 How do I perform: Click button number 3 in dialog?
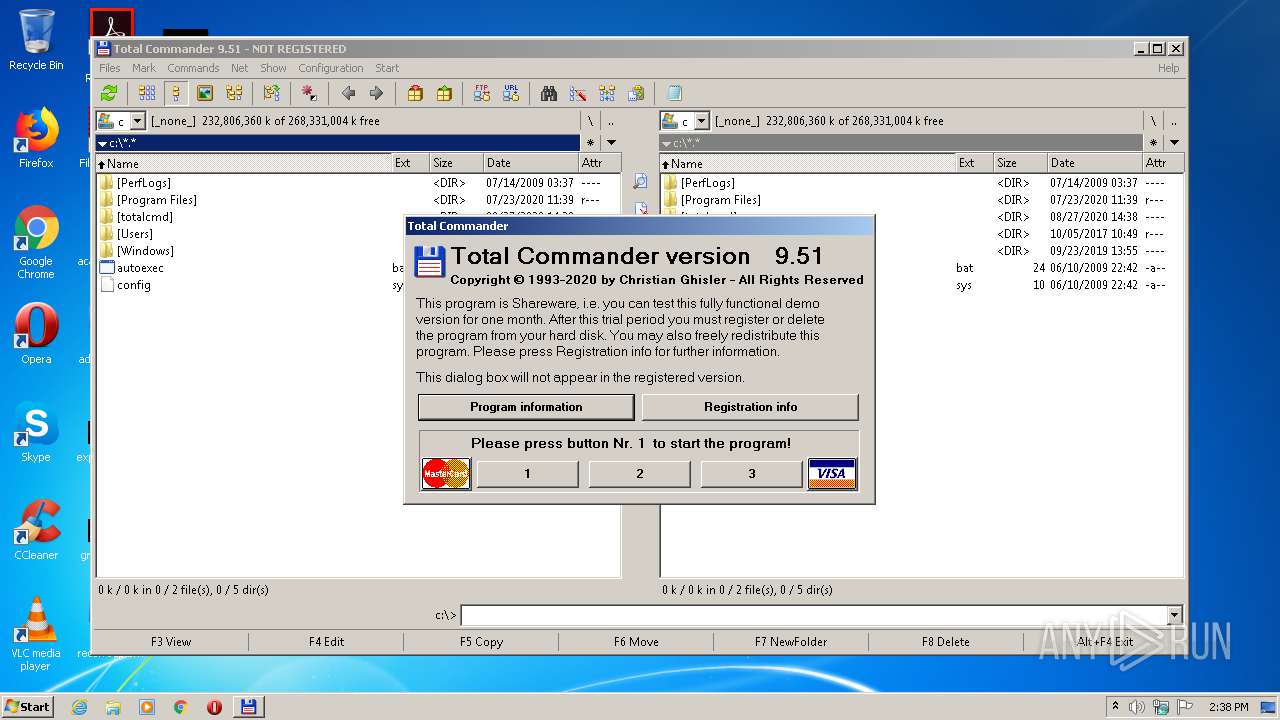click(x=752, y=474)
